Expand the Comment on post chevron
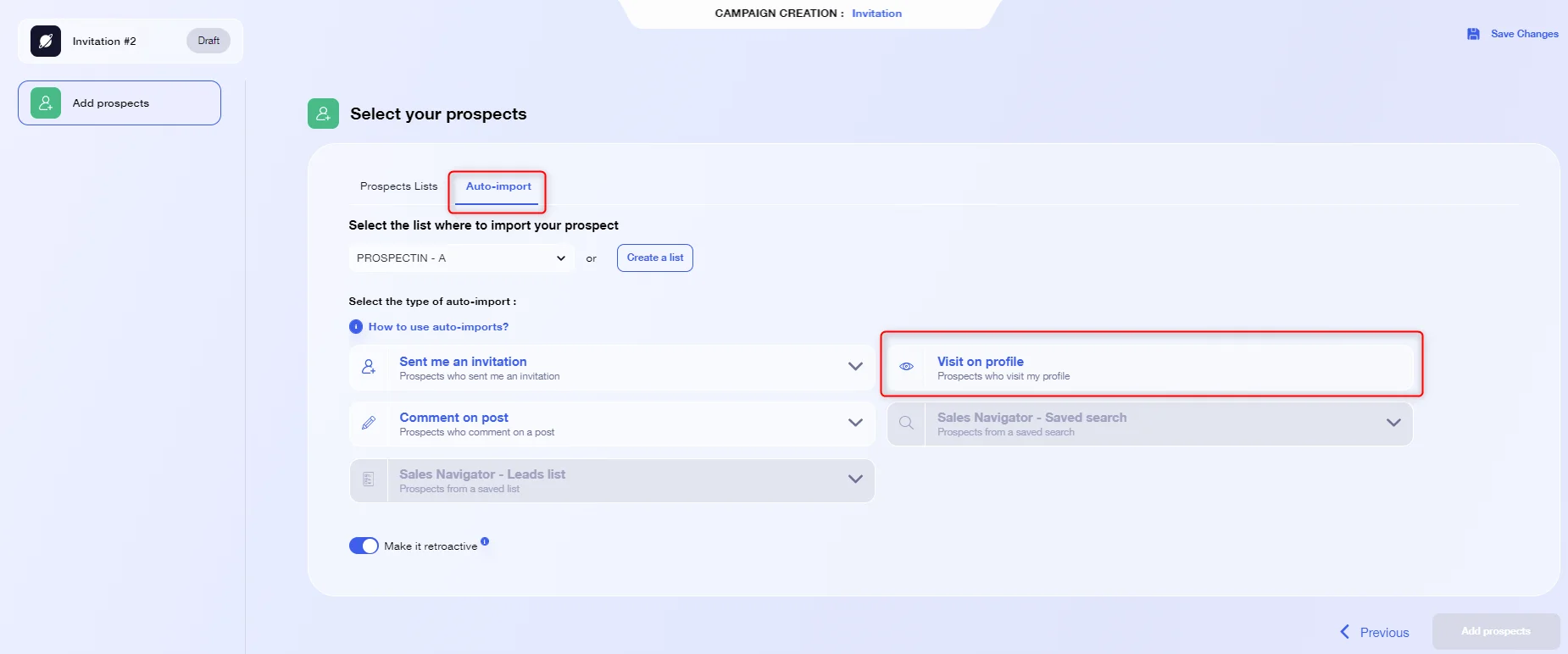This screenshot has height=654, width=1568. [x=855, y=423]
